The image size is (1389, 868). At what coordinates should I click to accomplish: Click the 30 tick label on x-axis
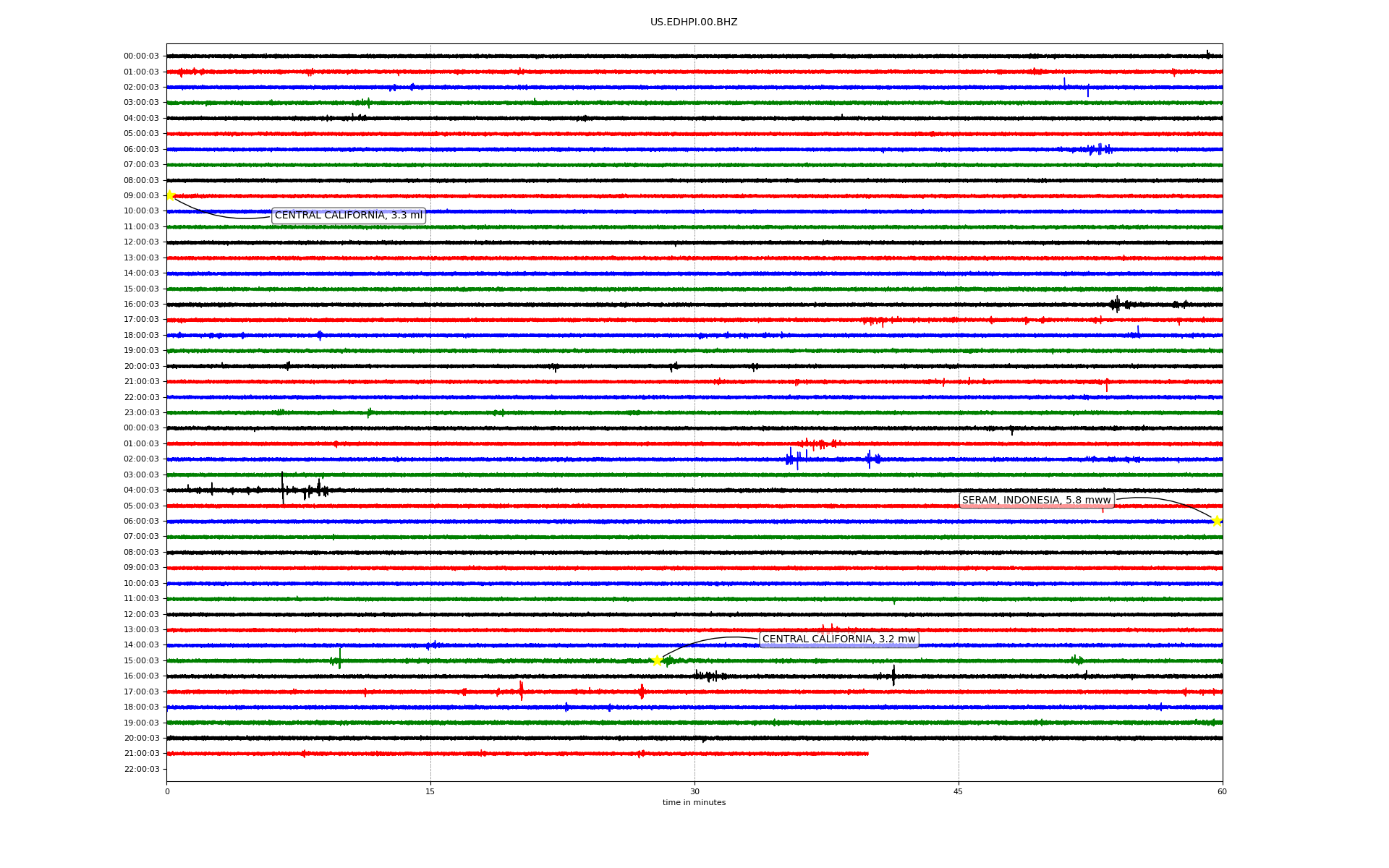coord(694,791)
